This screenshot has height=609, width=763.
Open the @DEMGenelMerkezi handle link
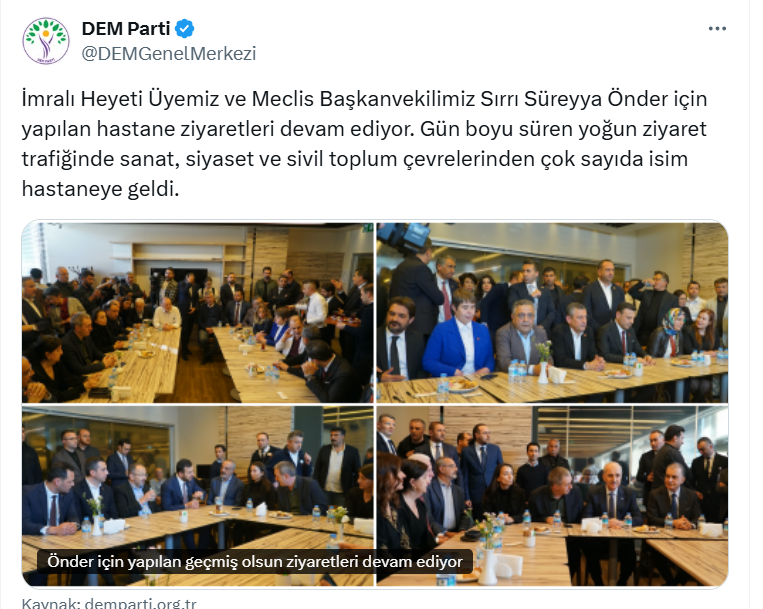169,53
